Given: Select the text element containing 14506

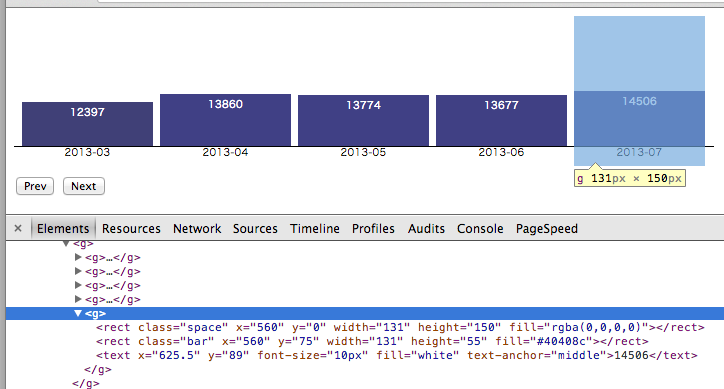Looking at the screenshot, I should point(397,355).
